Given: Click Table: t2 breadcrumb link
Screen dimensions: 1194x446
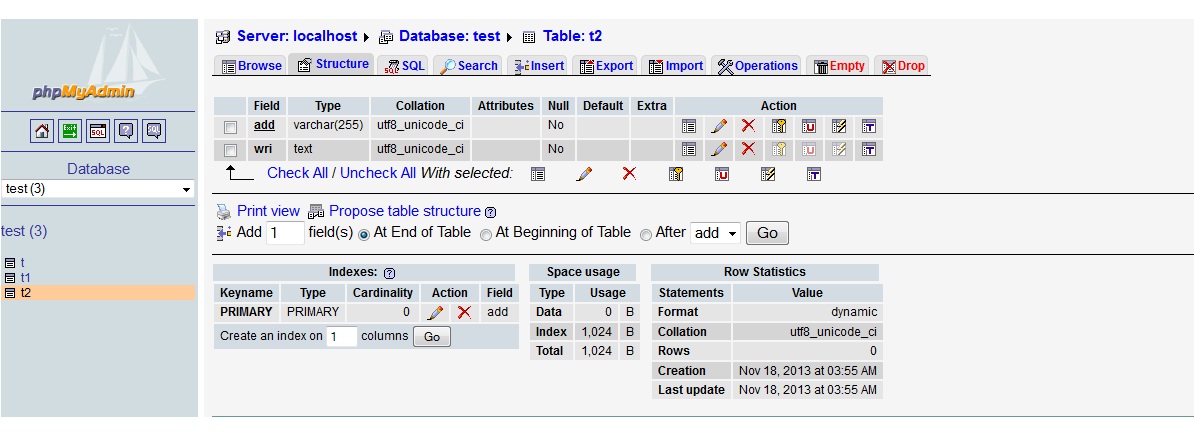Looking at the screenshot, I should click(x=572, y=36).
